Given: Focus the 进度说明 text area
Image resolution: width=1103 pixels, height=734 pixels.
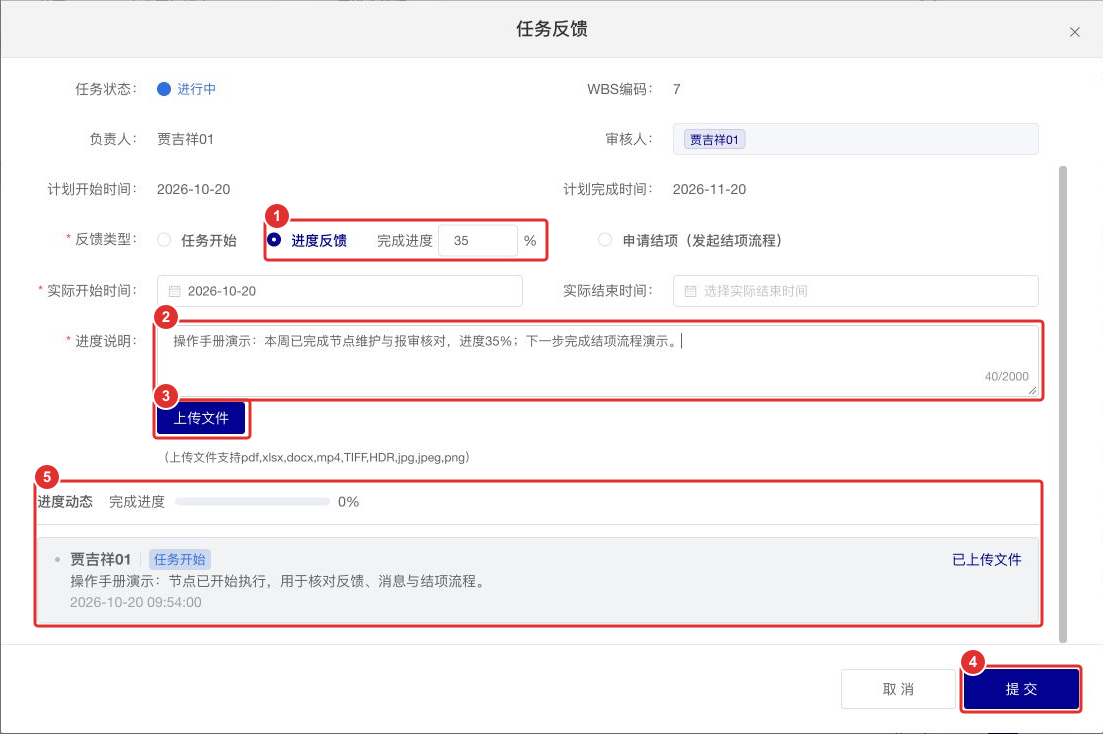Looking at the screenshot, I should 597,360.
